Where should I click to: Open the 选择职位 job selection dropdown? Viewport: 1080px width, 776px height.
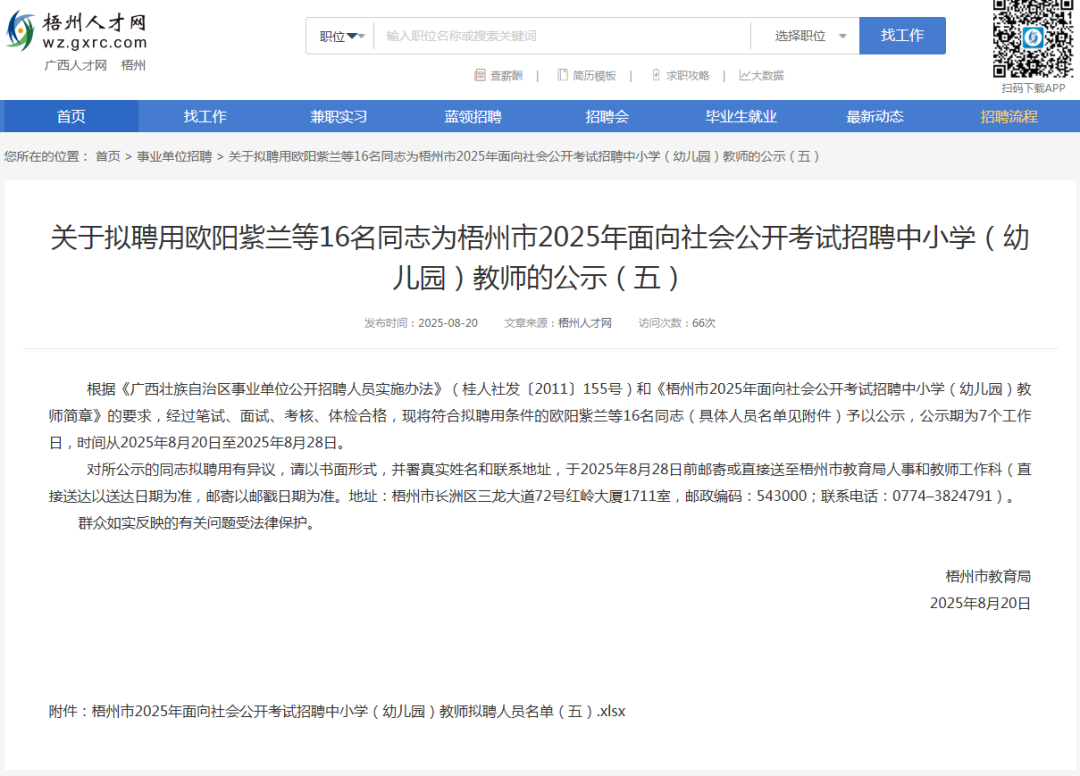coord(806,35)
